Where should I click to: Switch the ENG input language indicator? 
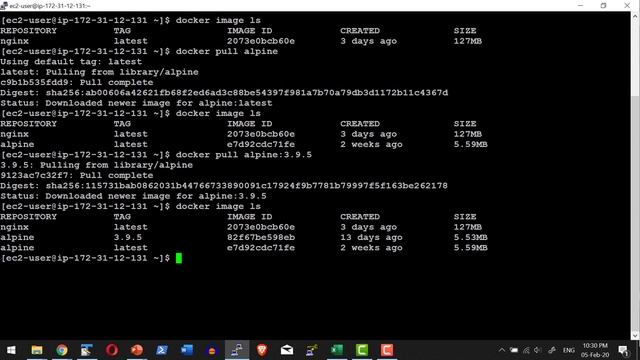click(569, 350)
